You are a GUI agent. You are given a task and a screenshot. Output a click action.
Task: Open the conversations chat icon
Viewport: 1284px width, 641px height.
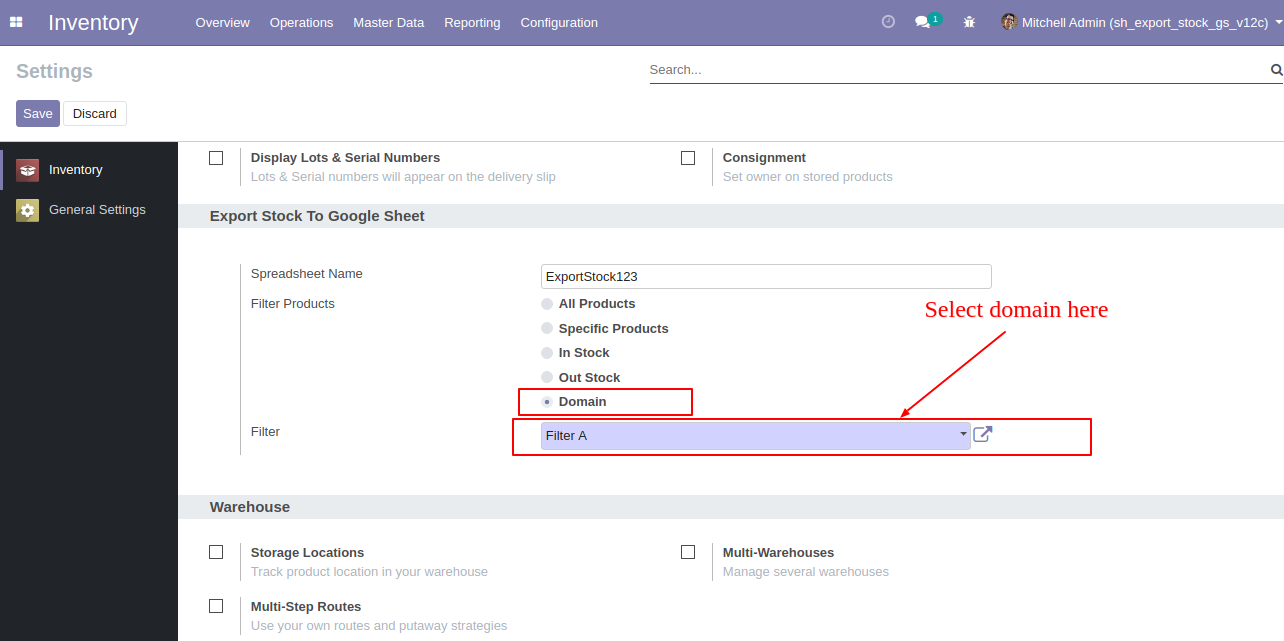[x=923, y=22]
